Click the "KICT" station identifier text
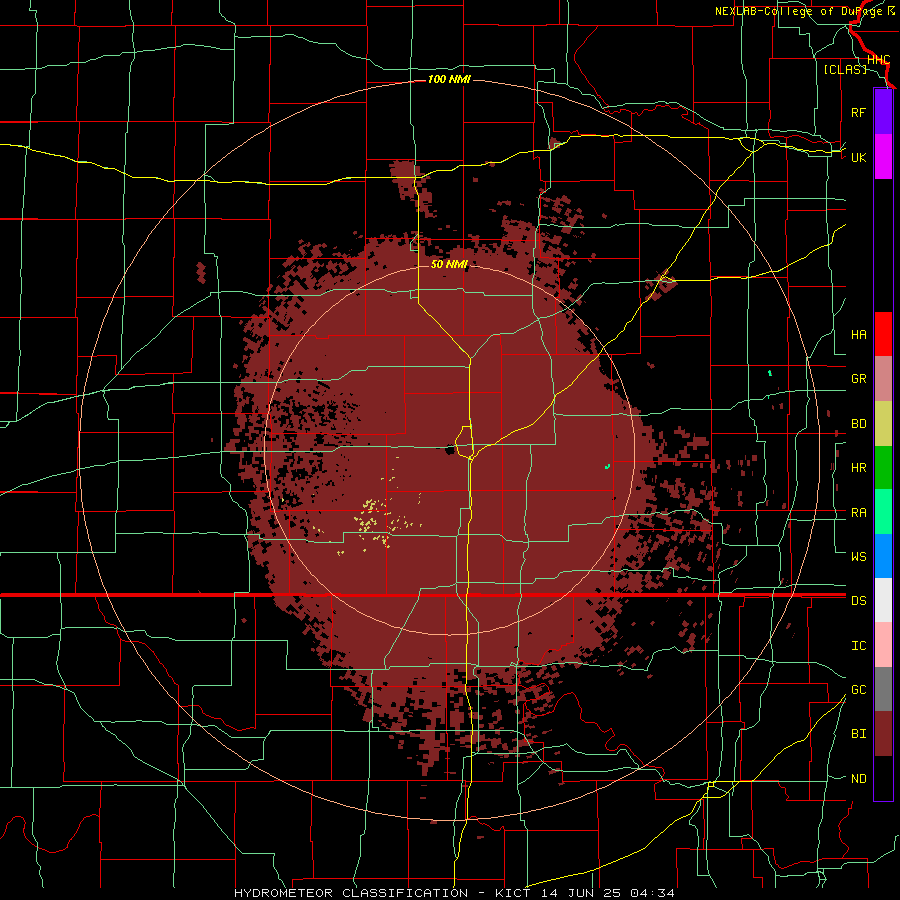900x900 pixels. (x=512, y=893)
